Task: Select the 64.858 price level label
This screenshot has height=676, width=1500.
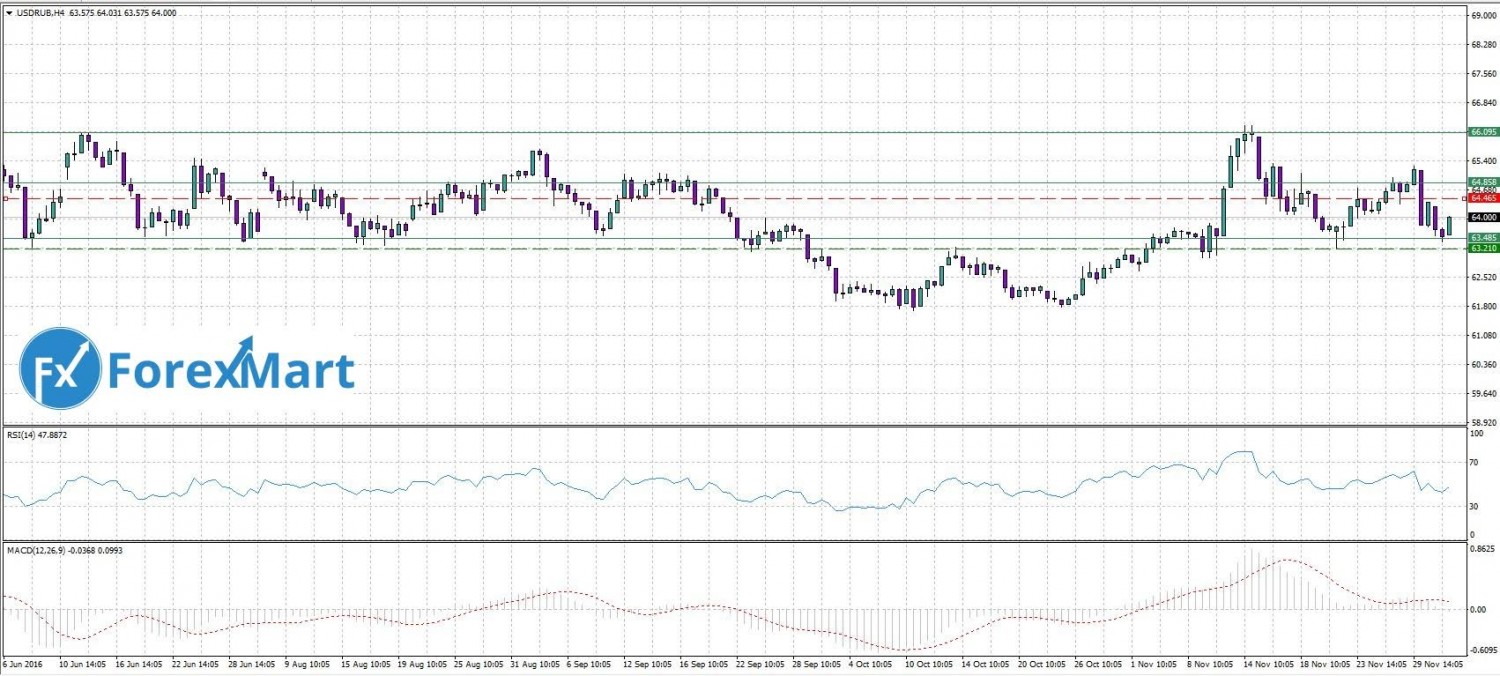Action: click(x=1482, y=181)
